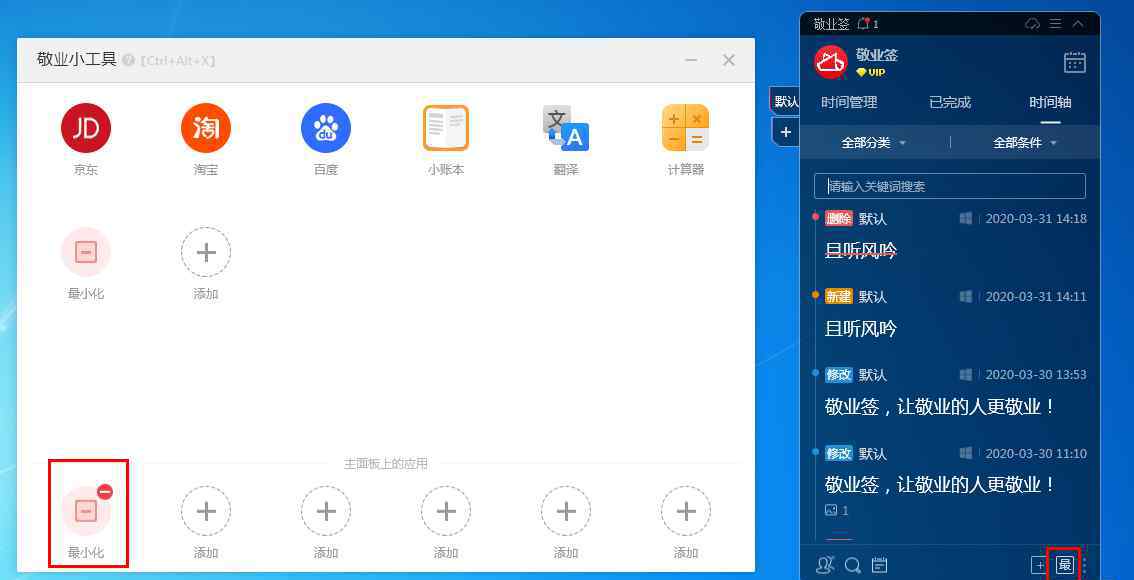Open the 京东 JD shortcut icon
This screenshot has height=580, width=1134.
pos(86,128)
